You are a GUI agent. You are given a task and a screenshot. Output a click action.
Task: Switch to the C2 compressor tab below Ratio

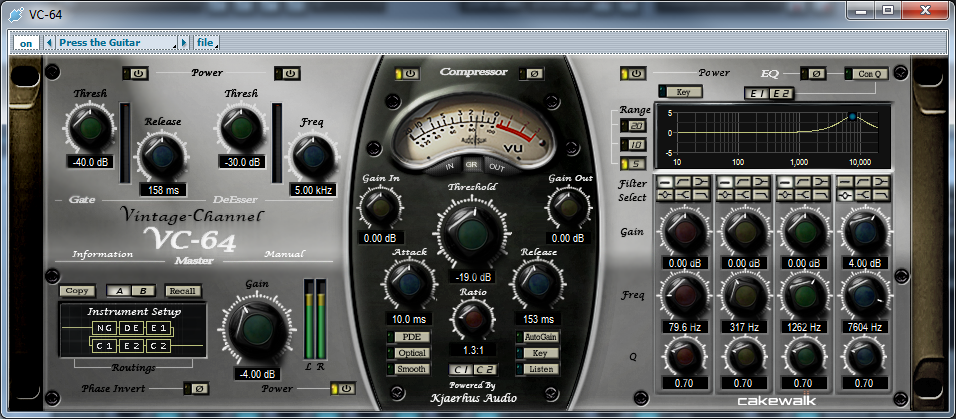pos(486,369)
